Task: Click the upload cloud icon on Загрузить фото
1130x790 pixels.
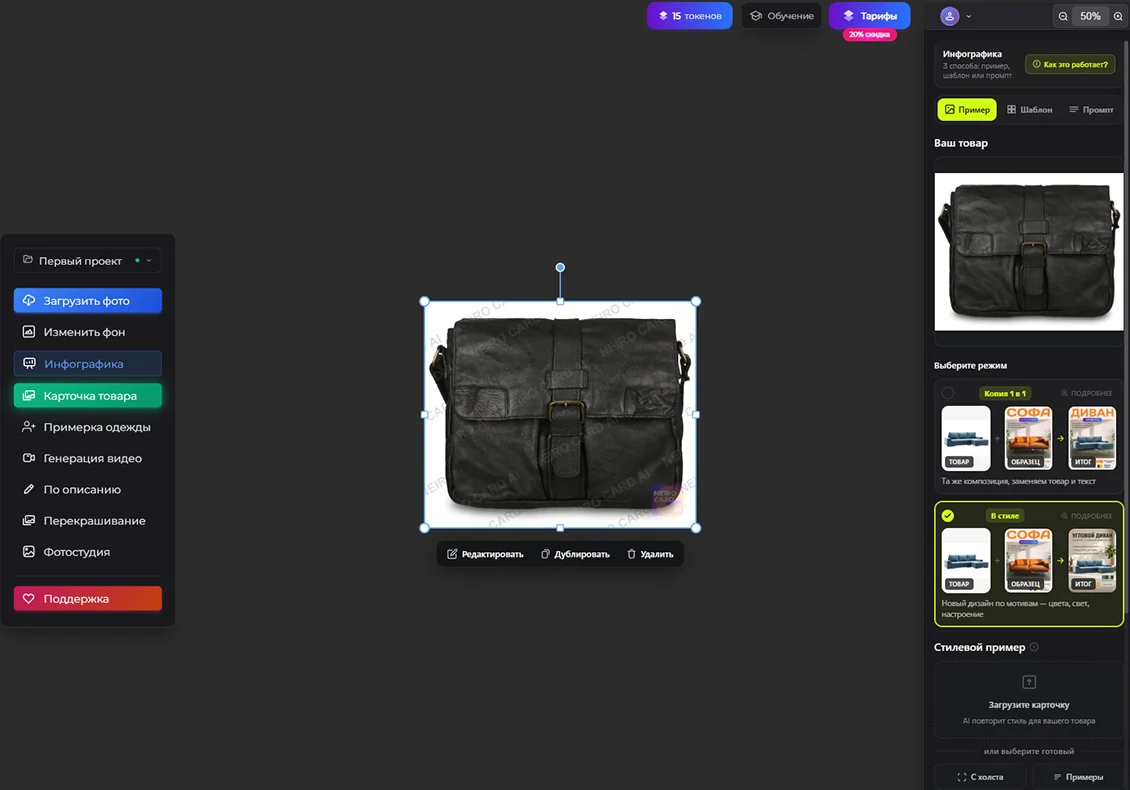Action: click(x=29, y=301)
